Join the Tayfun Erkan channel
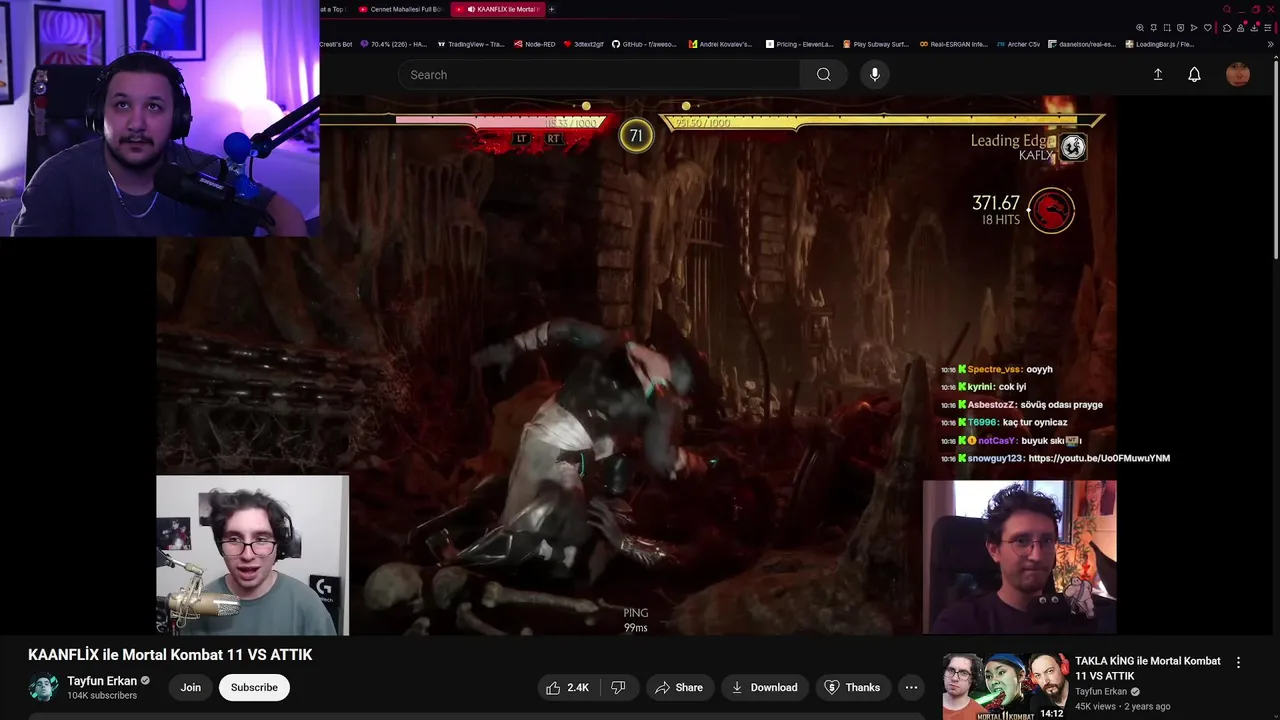This screenshot has height=720, width=1280. click(x=191, y=687)
